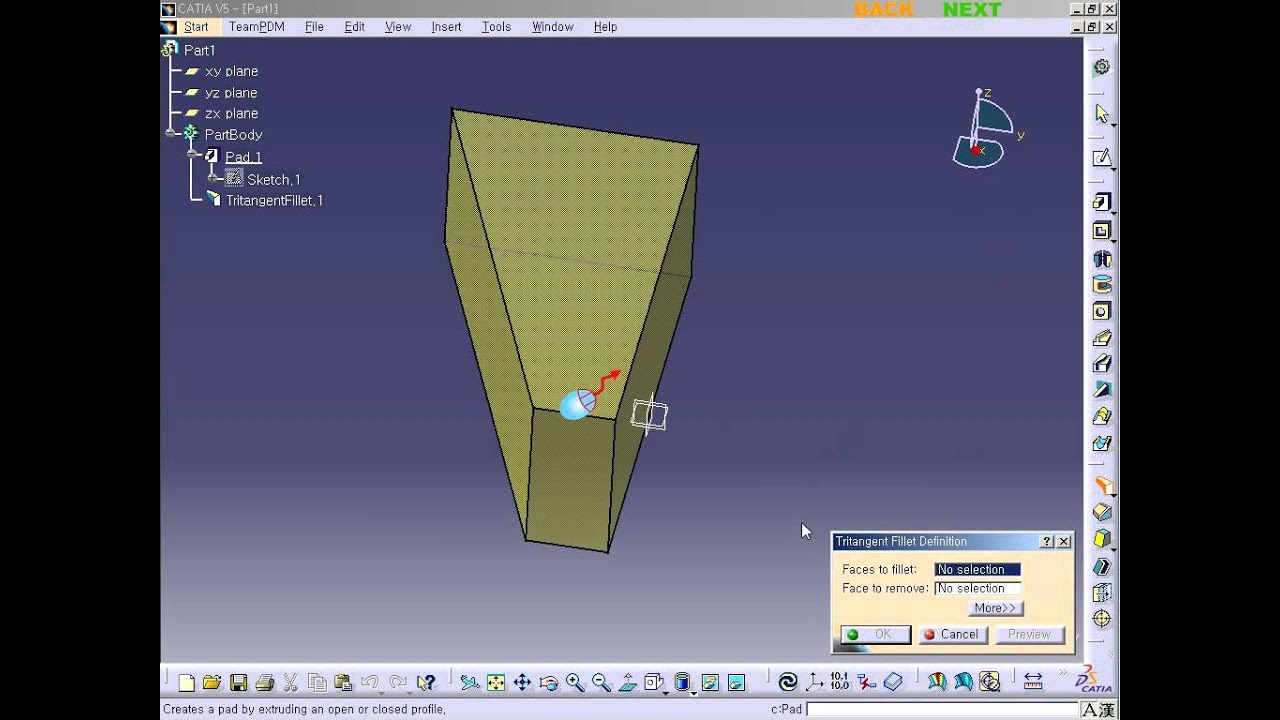Select the Pocket tool in right toolbar
Screen dimensions: 1280x720
pyautogui.click(x=1101, y=231)
